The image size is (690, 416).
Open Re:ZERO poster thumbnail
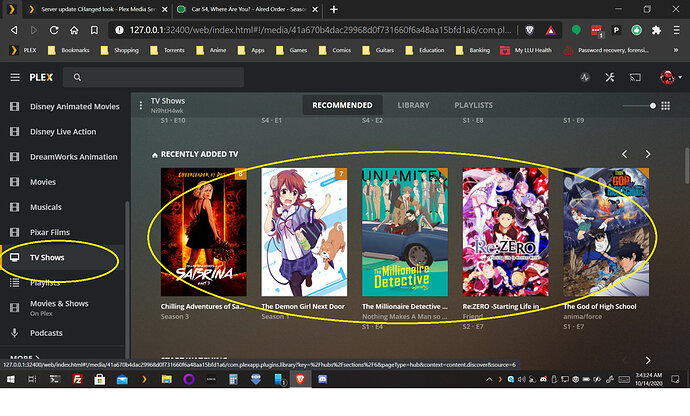(506, 232)
